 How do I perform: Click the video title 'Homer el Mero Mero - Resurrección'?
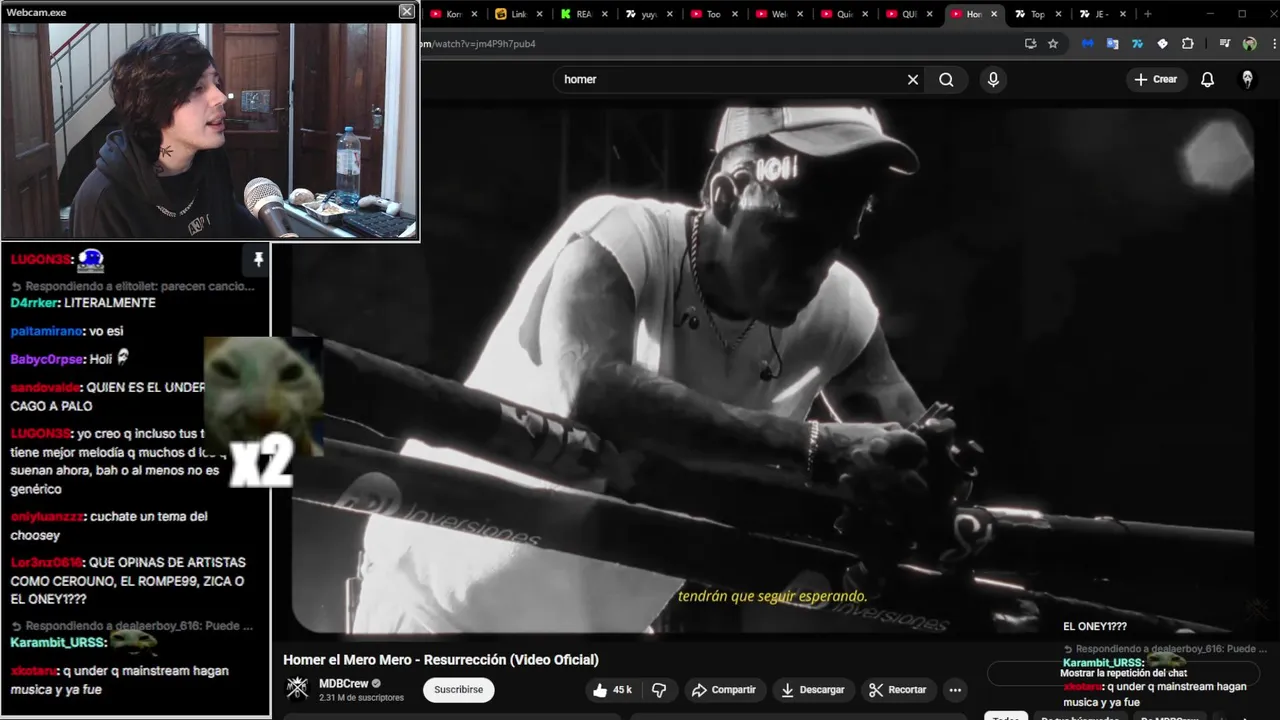pyautogui.click(x=441, y=660)
